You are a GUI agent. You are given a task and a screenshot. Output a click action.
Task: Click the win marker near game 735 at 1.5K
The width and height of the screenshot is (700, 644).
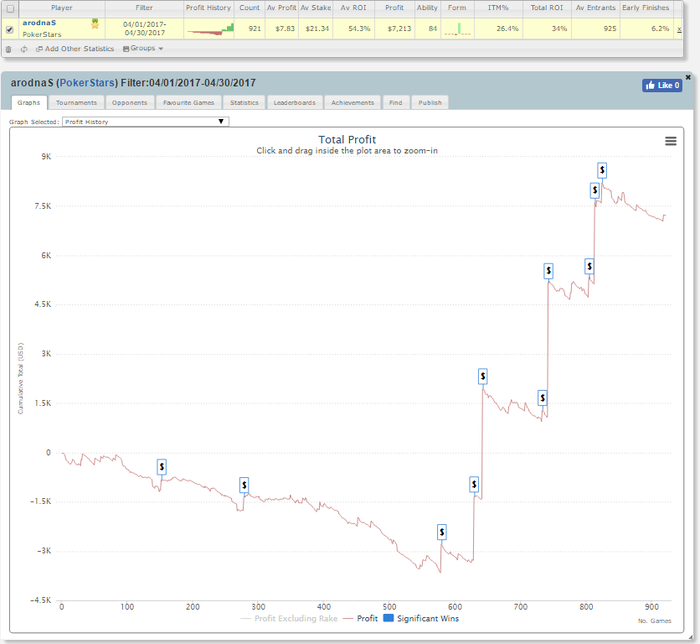542,397
